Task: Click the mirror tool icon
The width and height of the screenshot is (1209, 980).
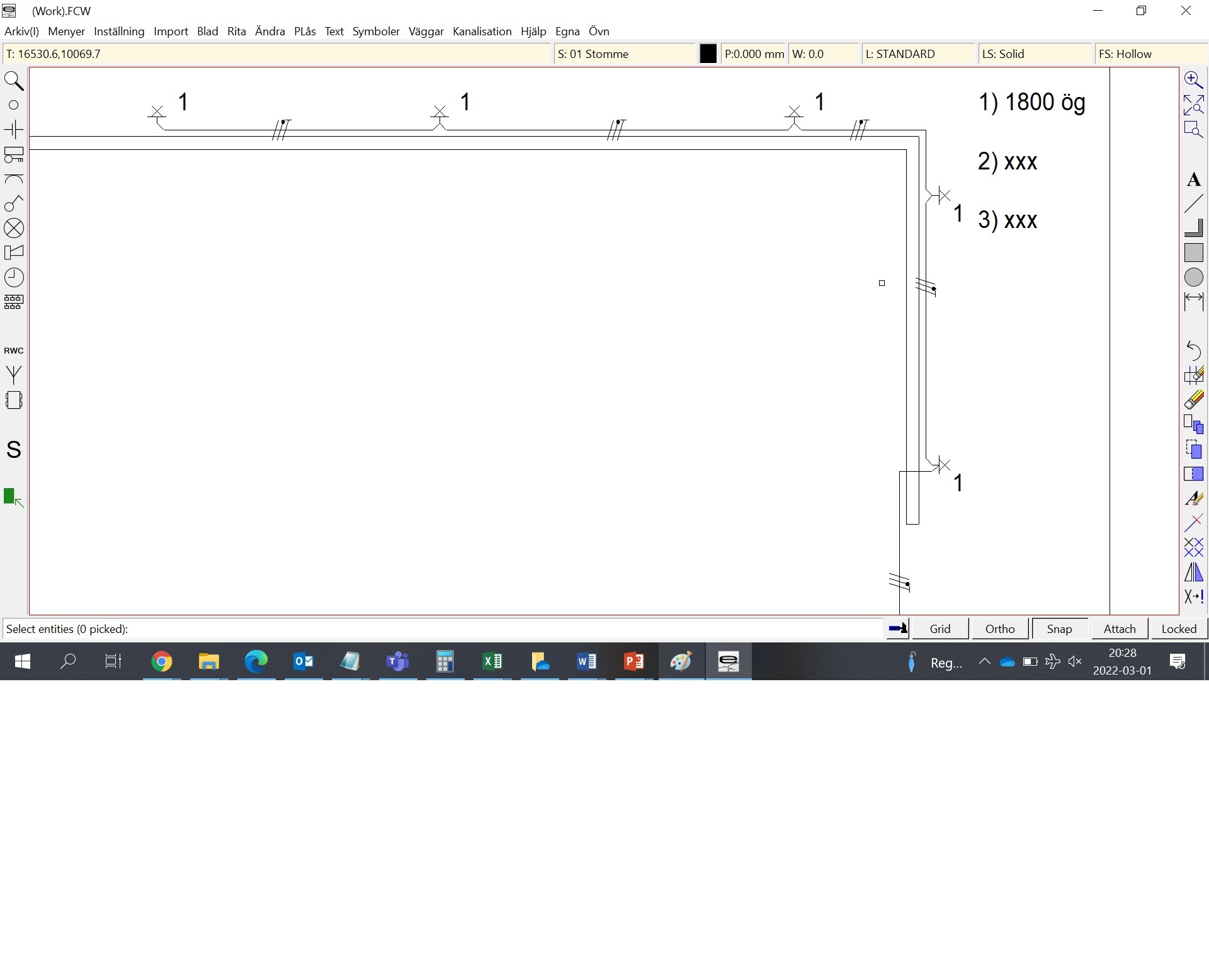Action: (1193, 572)
